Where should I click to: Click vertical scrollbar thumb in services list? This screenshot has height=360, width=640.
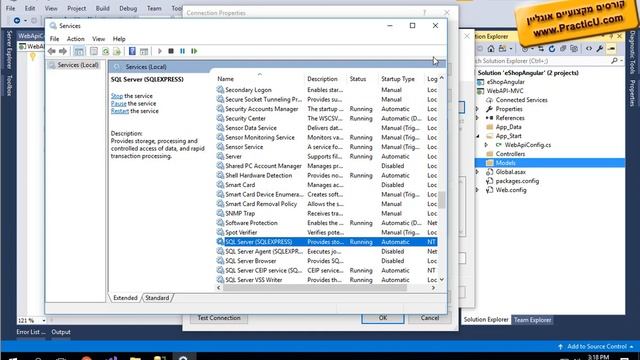coord(442,200)
